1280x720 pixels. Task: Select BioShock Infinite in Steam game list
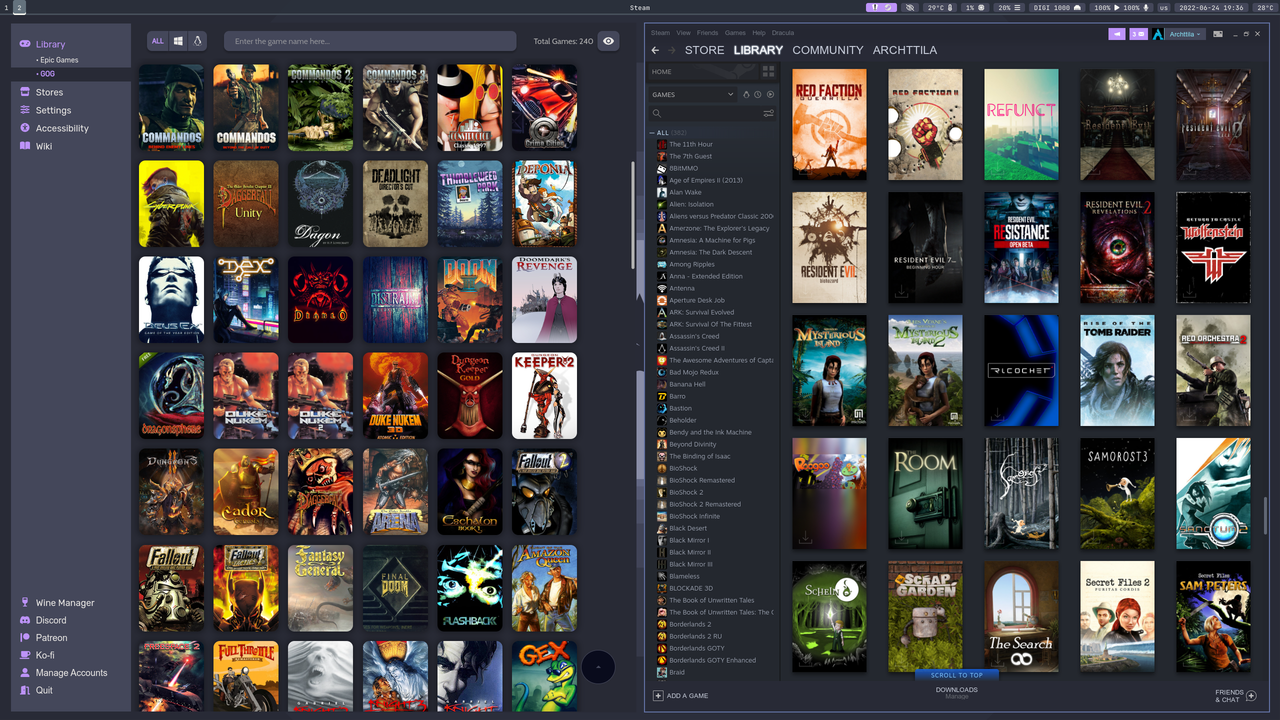point(694,516)
